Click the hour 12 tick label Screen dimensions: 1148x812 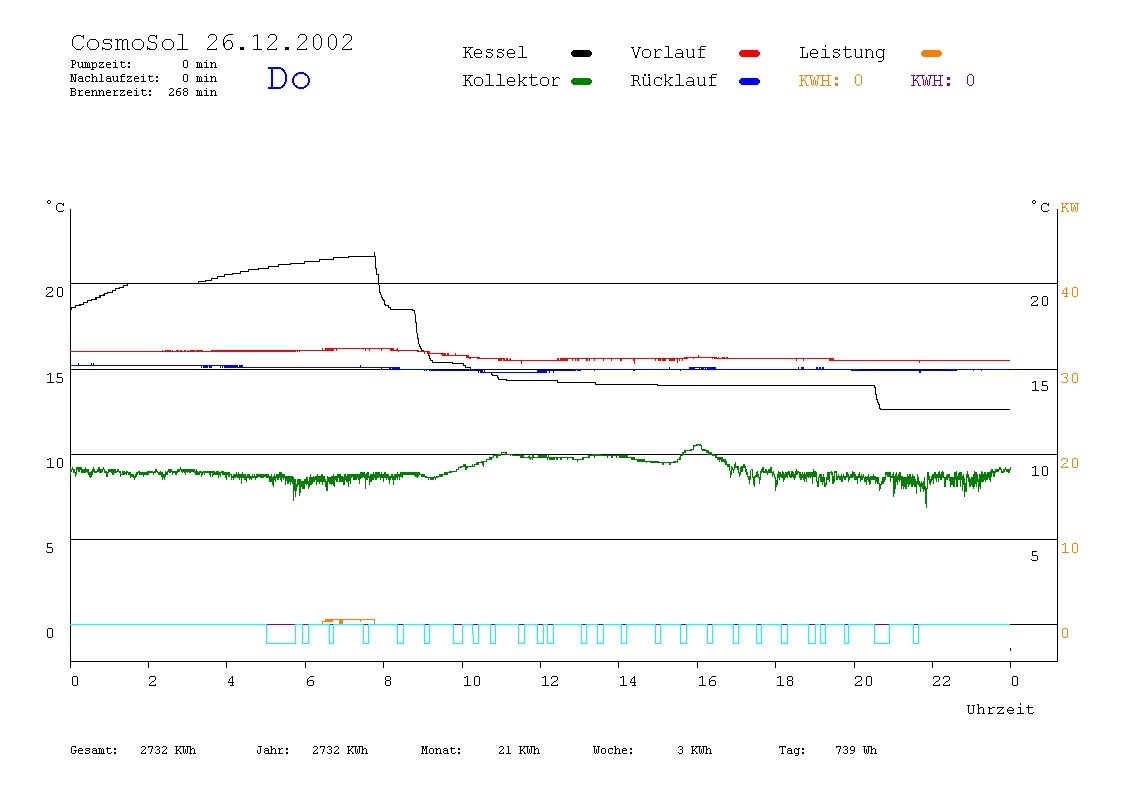pos(550,682)
